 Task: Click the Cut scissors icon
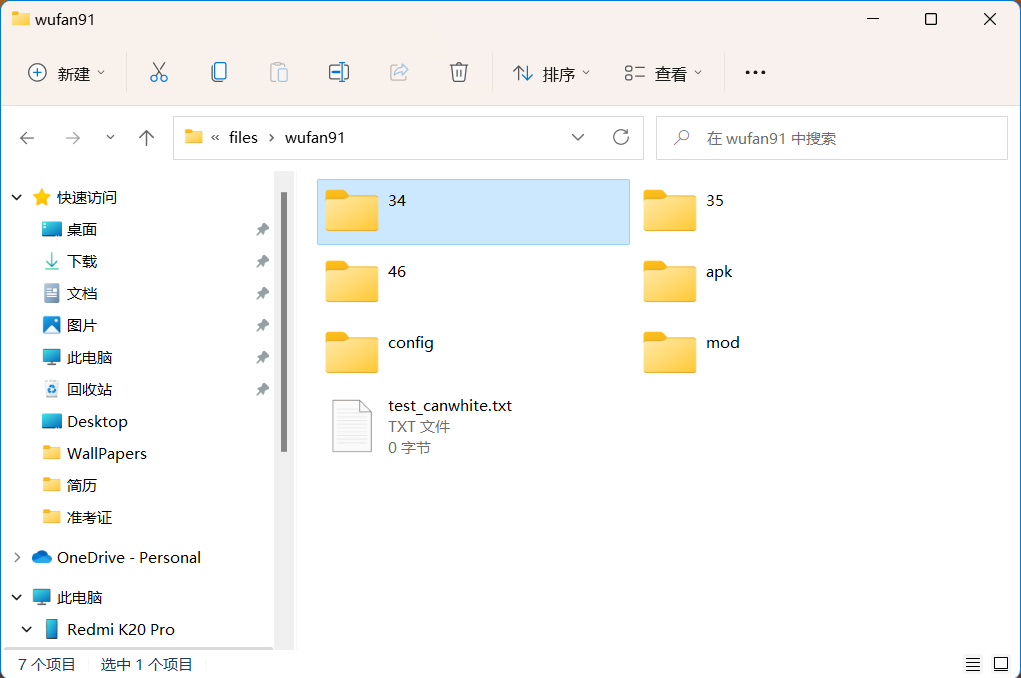(158, 72)
